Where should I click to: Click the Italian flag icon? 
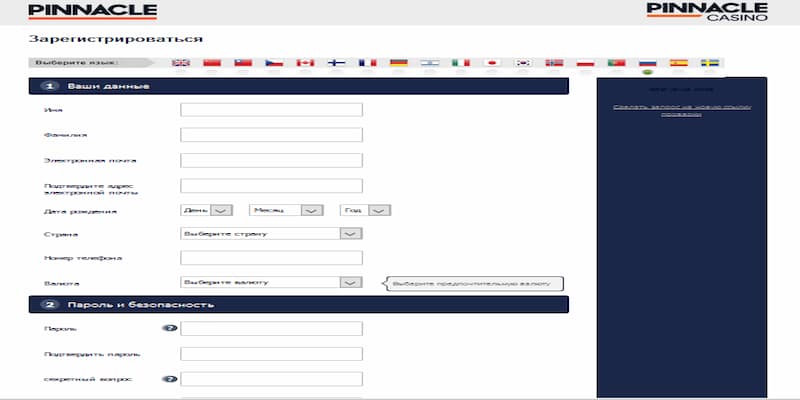460,63
